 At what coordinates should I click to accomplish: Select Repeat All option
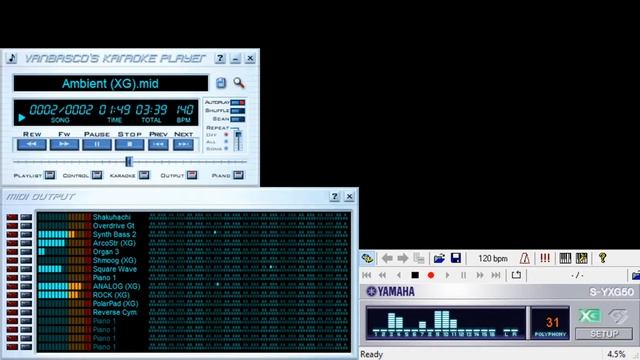[x=226, y=142]
